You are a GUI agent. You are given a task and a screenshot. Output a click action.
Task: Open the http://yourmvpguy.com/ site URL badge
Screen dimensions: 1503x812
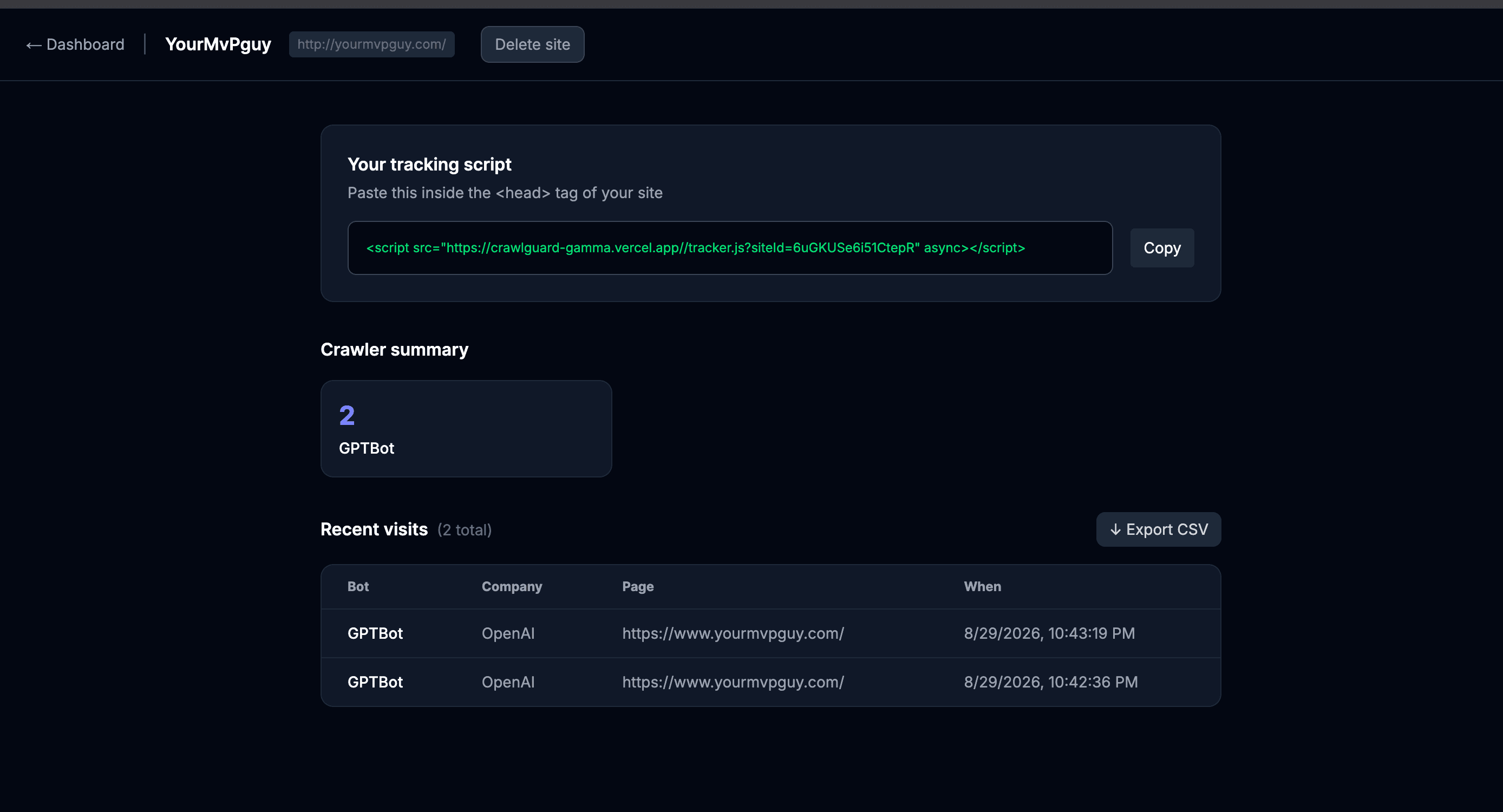(x=371, y=44)
